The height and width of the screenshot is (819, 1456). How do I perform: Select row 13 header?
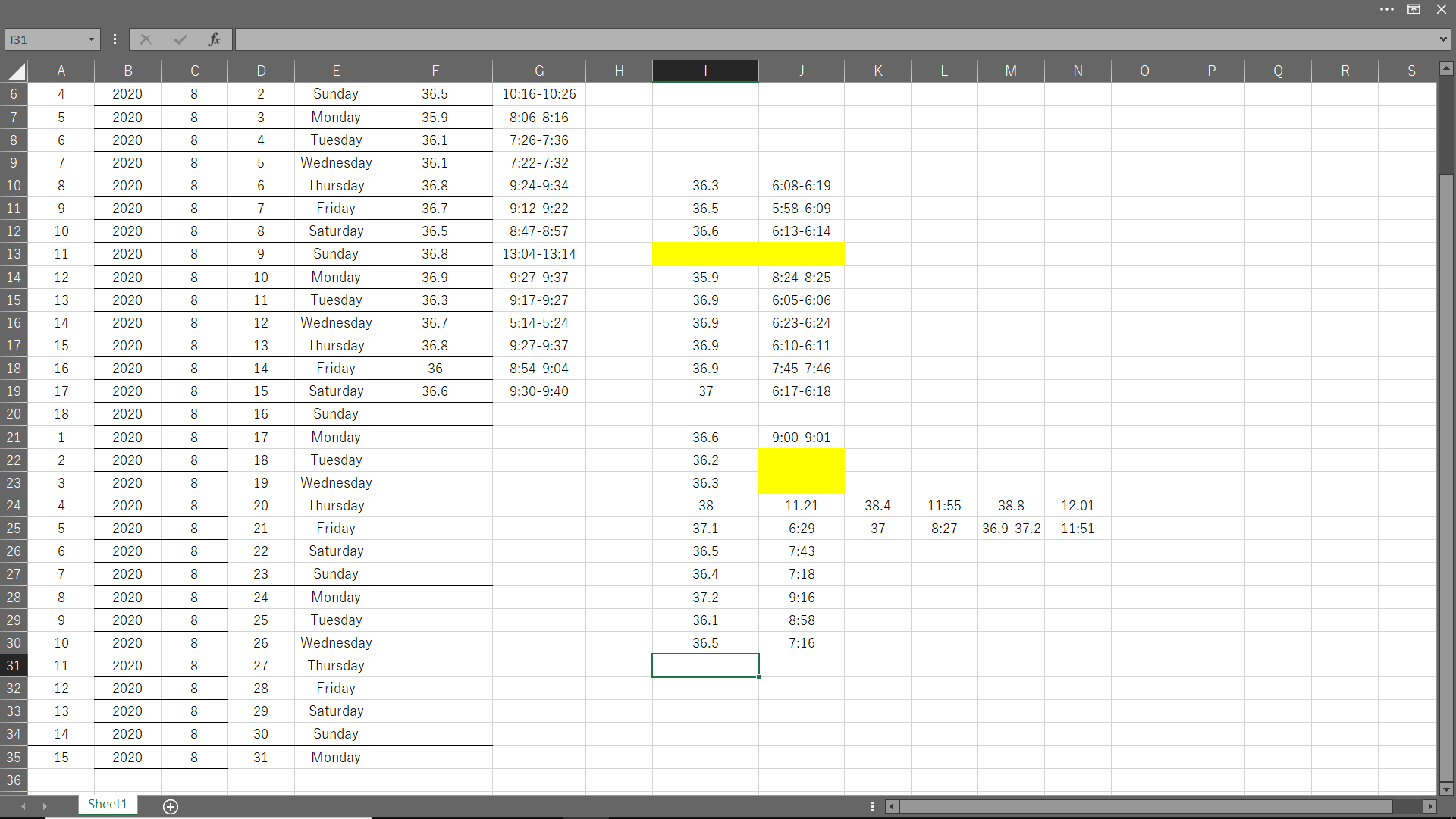(14, 254)
